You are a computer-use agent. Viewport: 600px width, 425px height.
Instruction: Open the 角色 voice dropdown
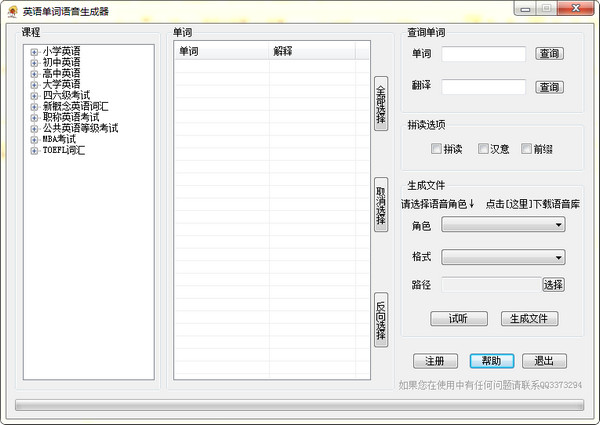click(x=503, y=226)
